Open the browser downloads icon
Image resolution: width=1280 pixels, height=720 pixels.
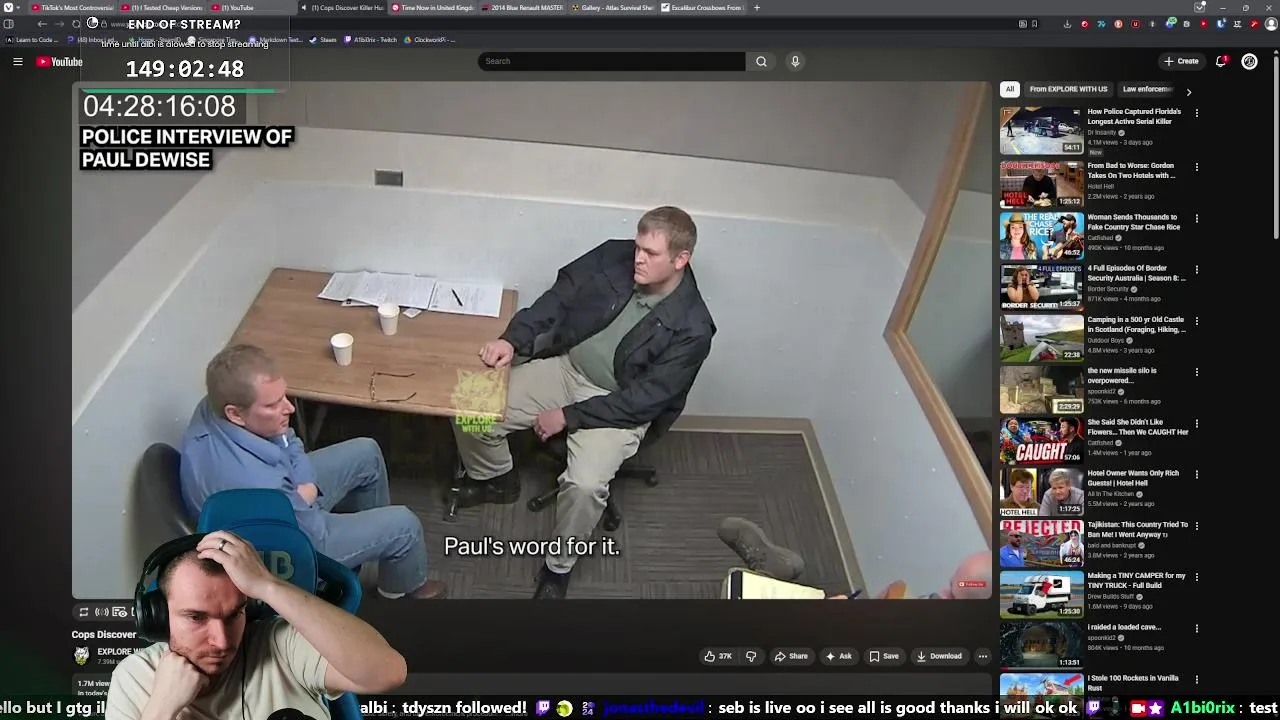(1067, 24)
